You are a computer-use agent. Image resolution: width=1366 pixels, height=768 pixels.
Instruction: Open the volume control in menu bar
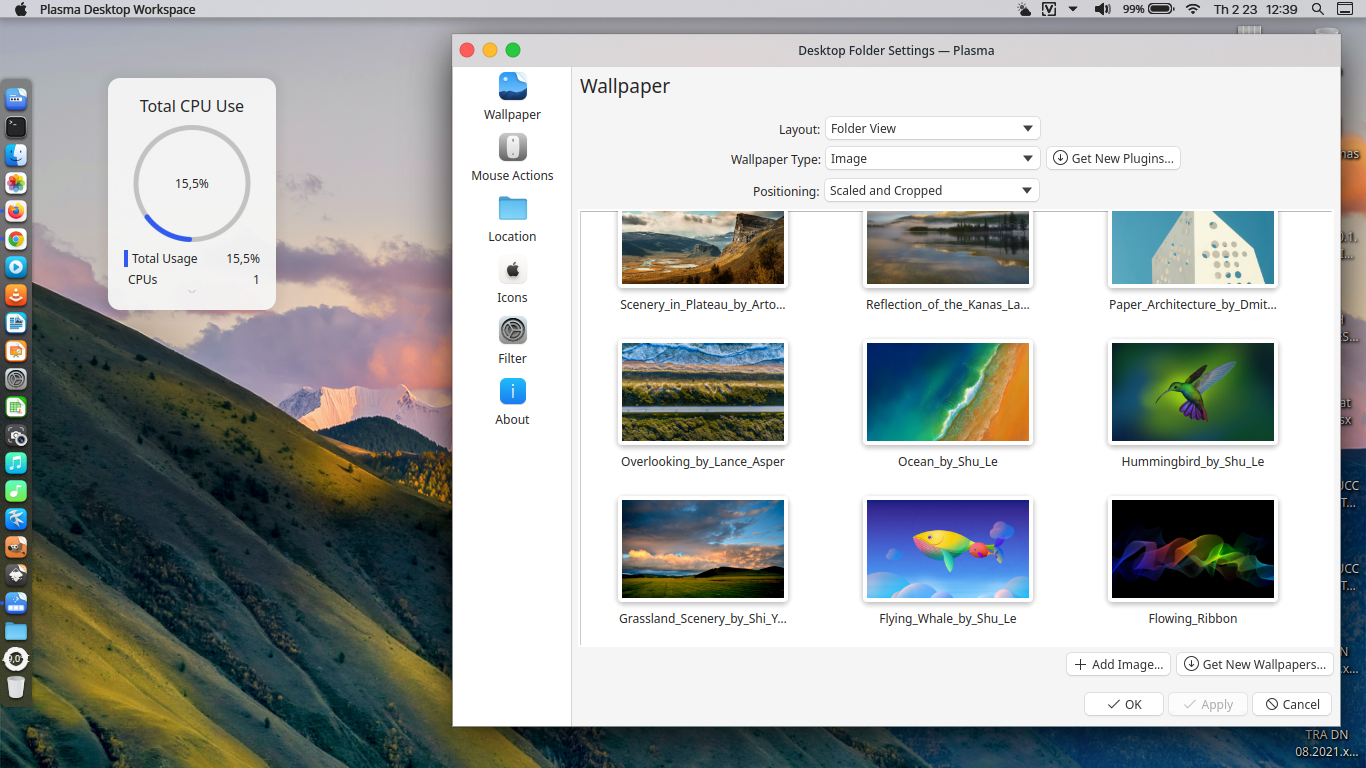(x=1102, y=9)
